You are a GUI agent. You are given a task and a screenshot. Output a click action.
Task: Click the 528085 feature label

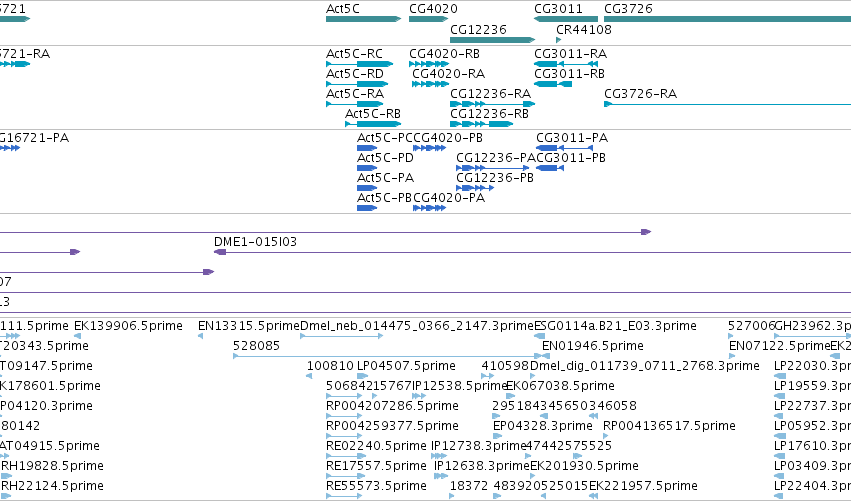pos(256,346)
